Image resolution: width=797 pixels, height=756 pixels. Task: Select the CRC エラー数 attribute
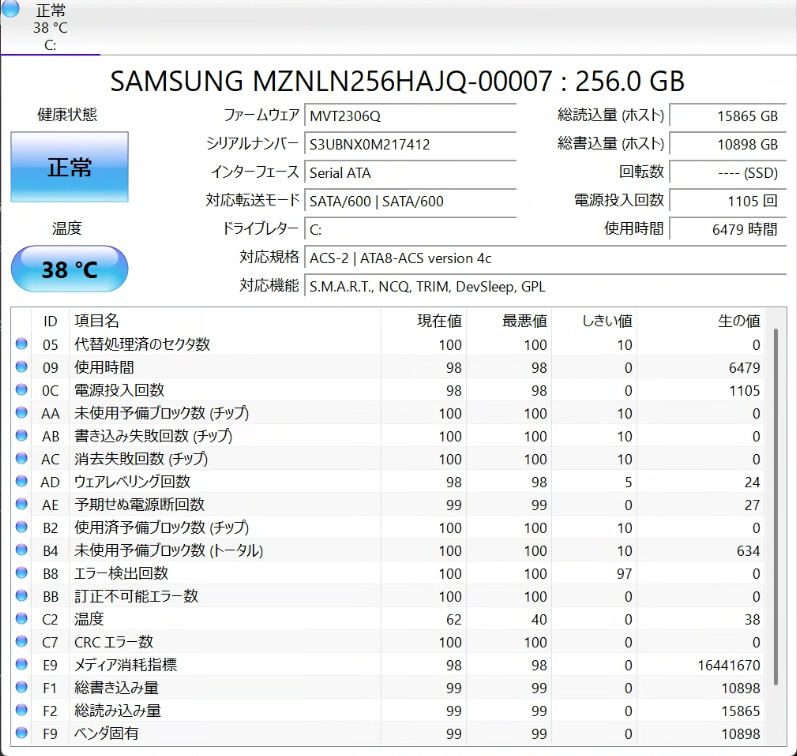click(x=114, y=642)
